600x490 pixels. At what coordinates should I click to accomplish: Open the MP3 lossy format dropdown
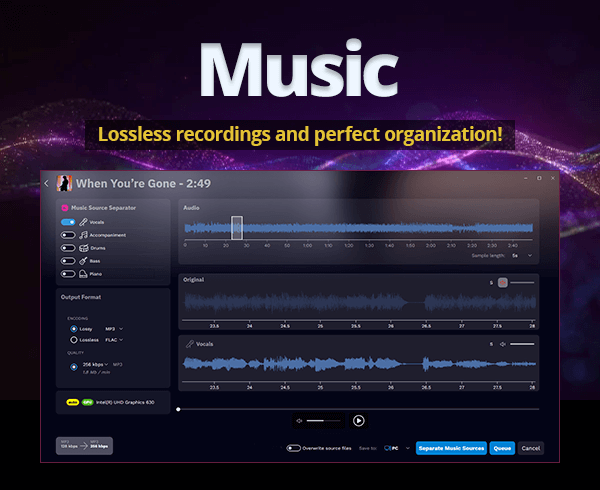pos(117,328)
